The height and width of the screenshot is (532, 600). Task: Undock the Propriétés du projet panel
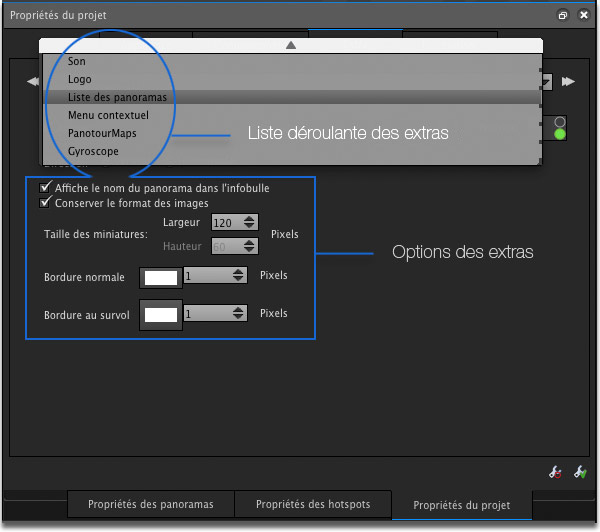[x=562, y=15]
